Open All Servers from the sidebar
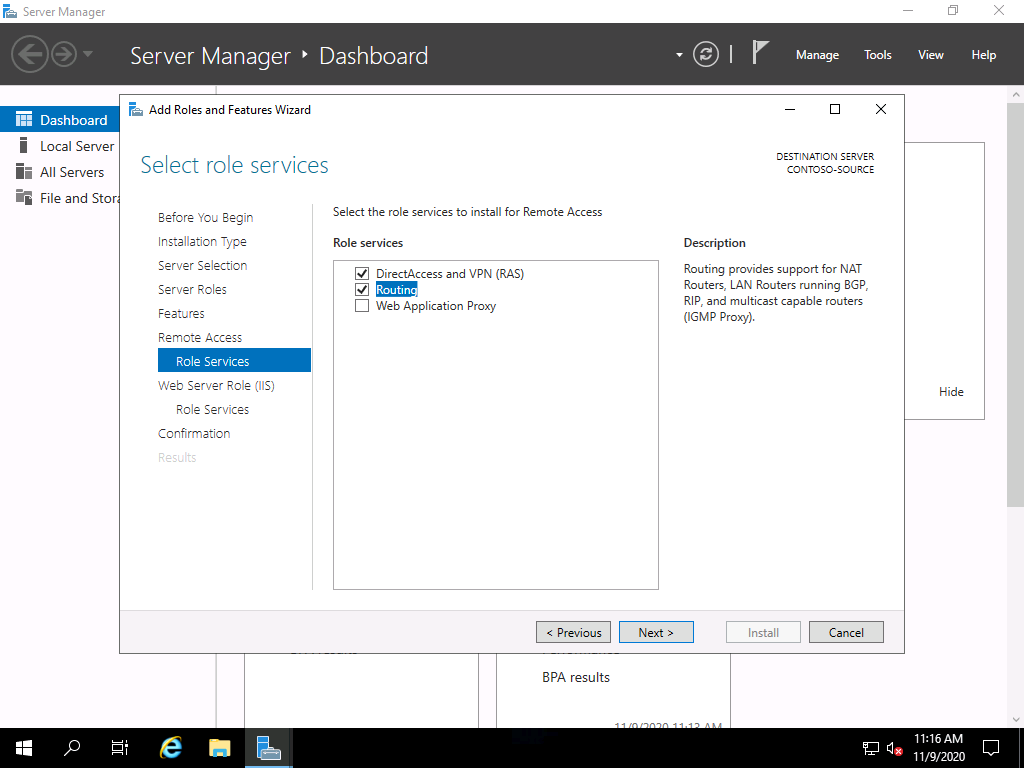Image resolution: width=1024 pixels, height=768 pixels. pyautogui.click(x=71, y=172)
